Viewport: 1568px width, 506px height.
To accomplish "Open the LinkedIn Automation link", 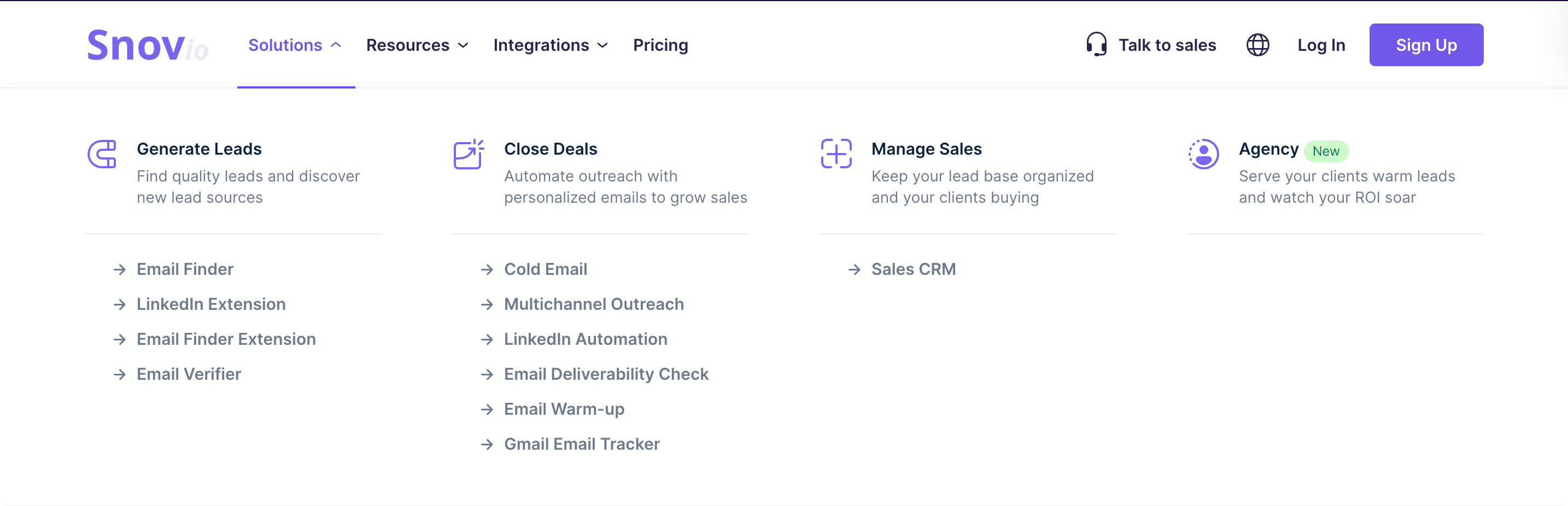I will coord(585,339).
